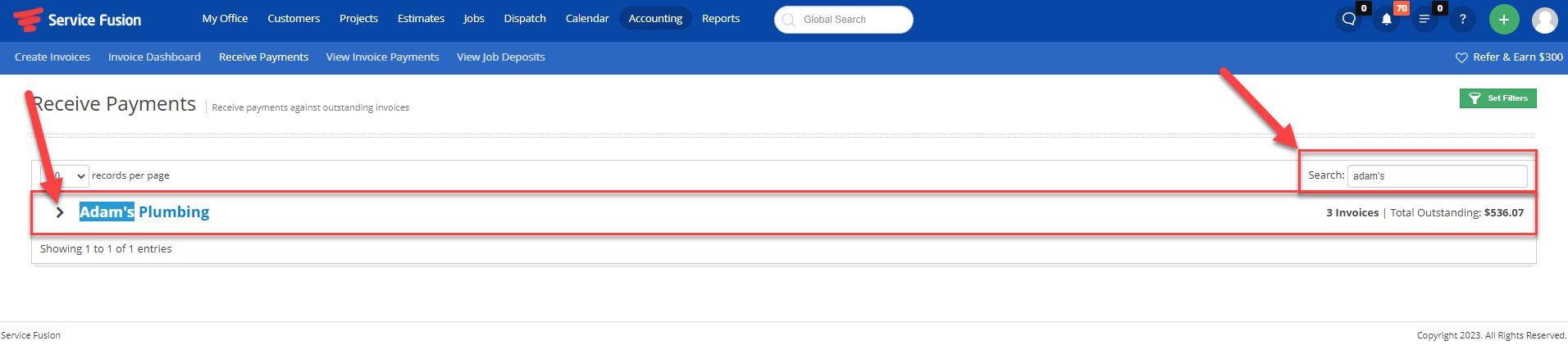The height and width of the screenshot is (350, 1568).
Task: Open the user profile avatar
Action: 1545,20
